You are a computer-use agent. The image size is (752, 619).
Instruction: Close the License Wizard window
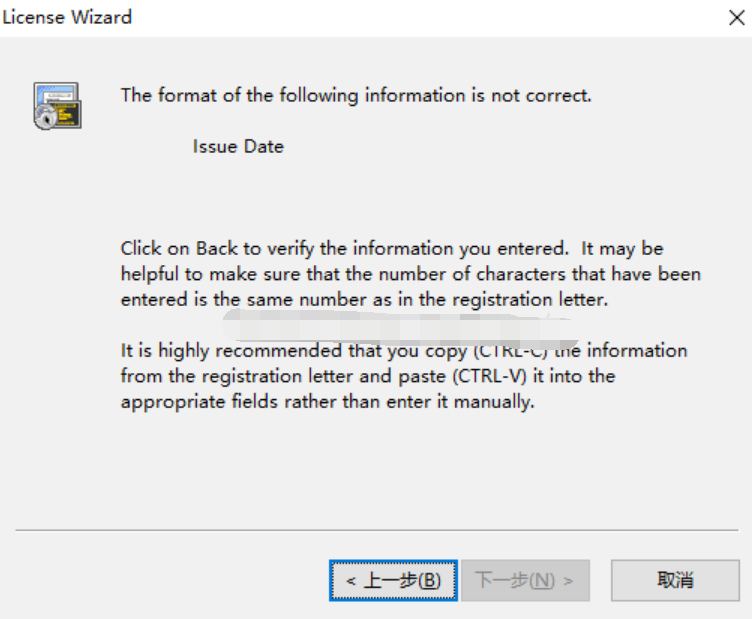[x=736, y=17]
